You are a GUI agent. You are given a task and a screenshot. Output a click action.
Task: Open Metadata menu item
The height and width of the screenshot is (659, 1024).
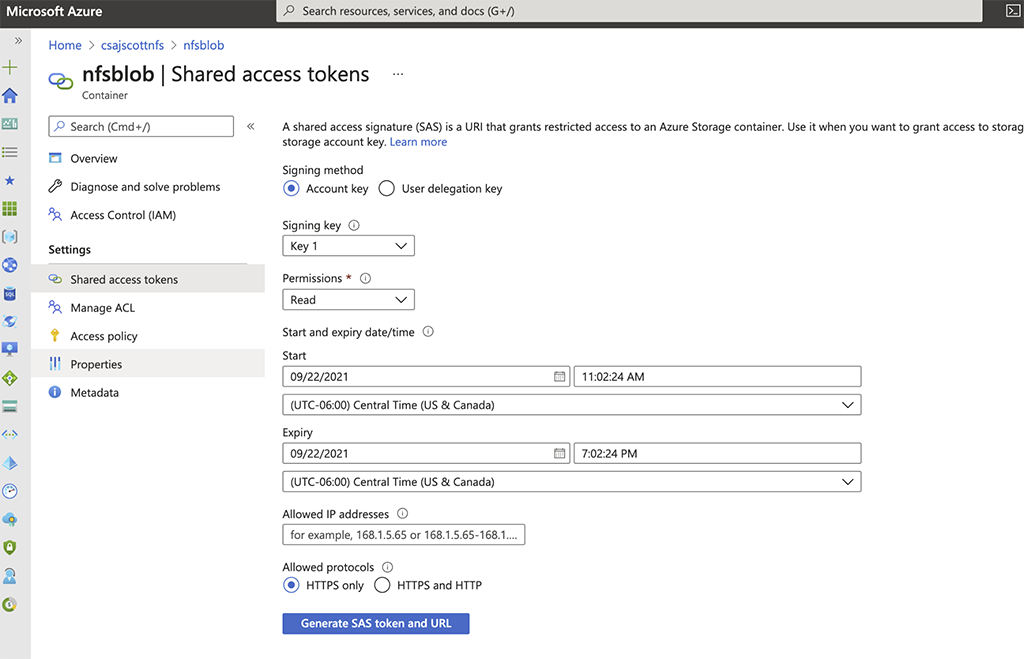(148, 393)
